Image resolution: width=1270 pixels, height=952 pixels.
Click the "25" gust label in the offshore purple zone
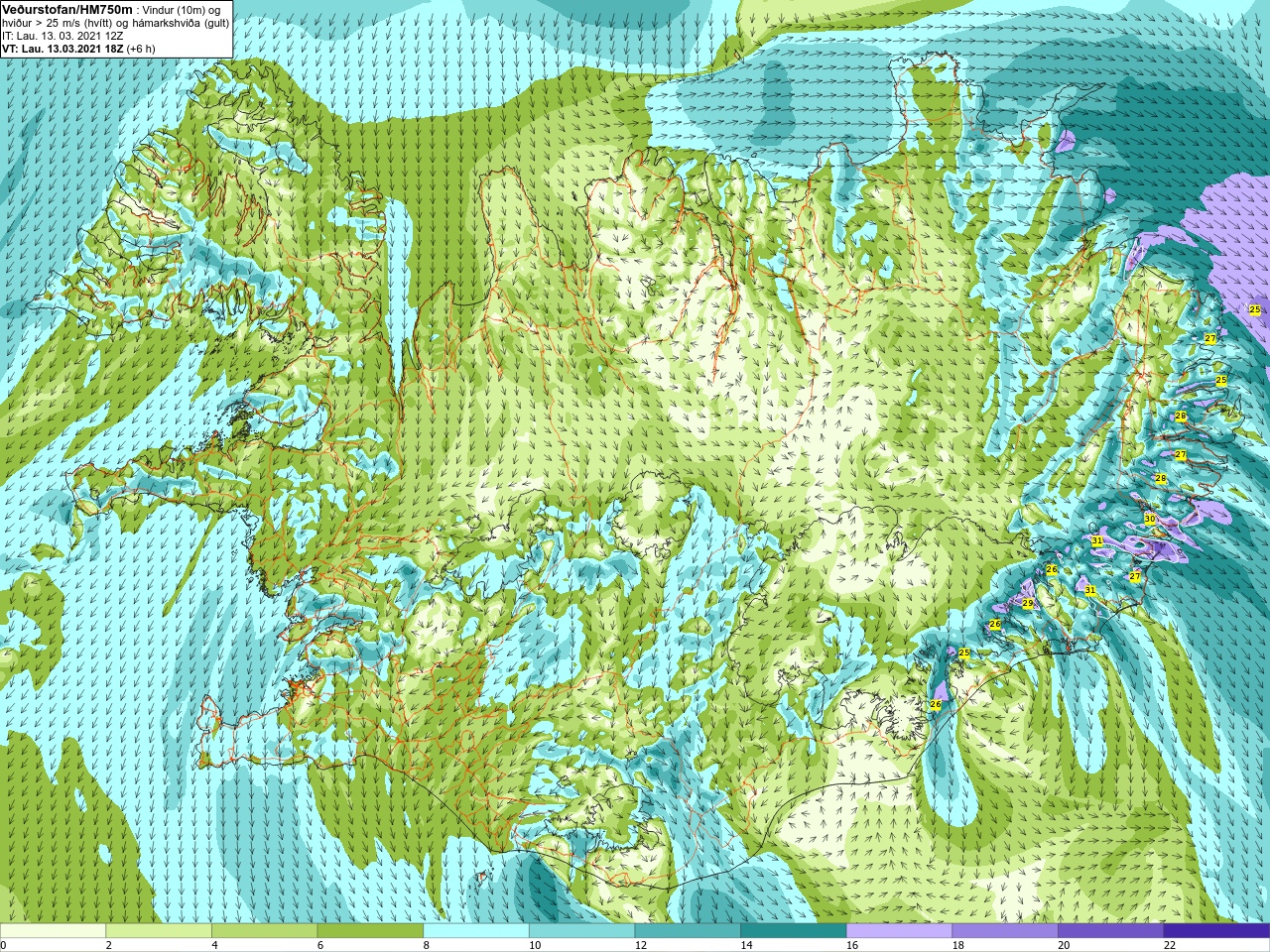(x=1255, y=309)
